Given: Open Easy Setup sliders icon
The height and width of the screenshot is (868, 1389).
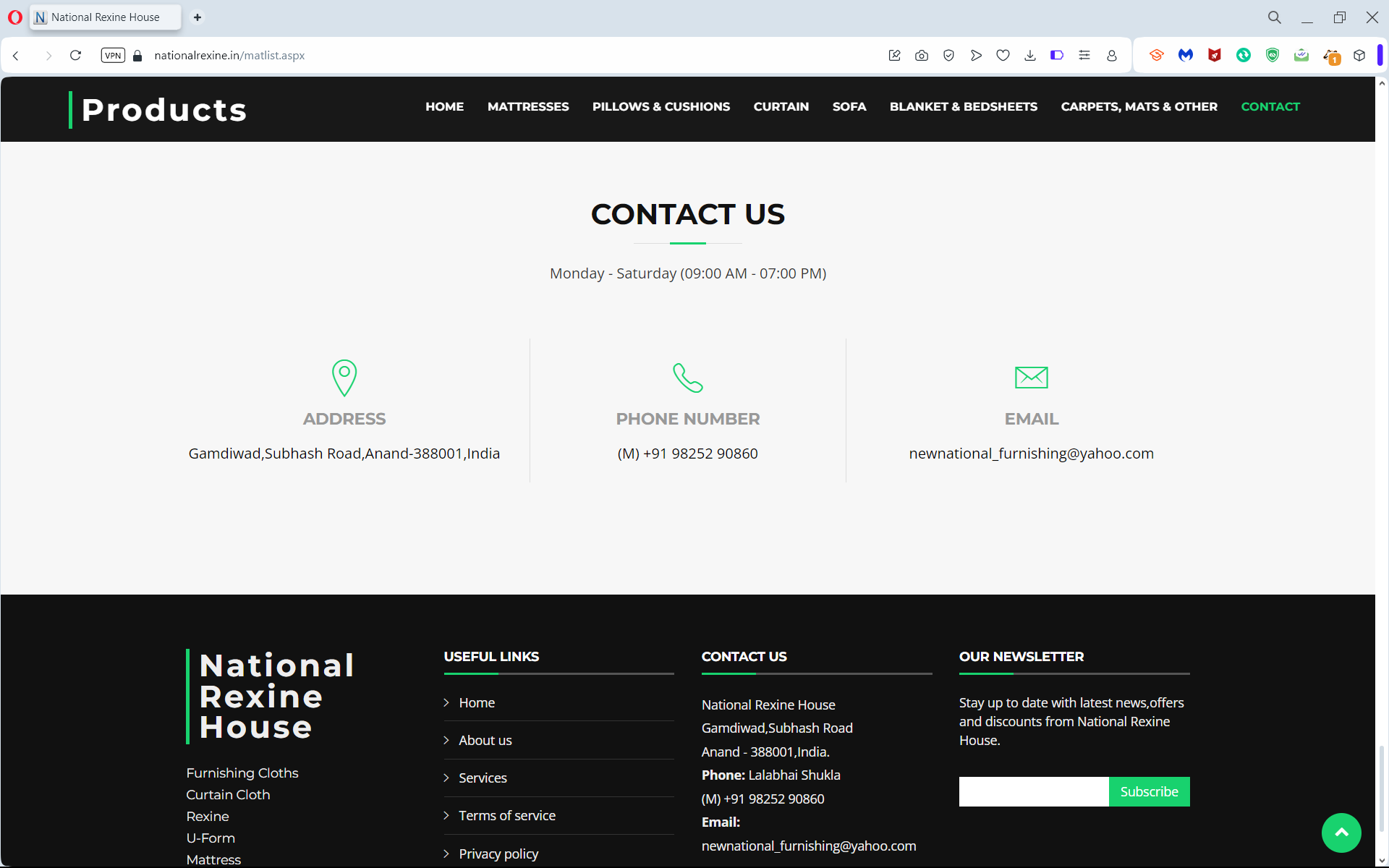Looking at the screenshot, I should pos(1084,55).
